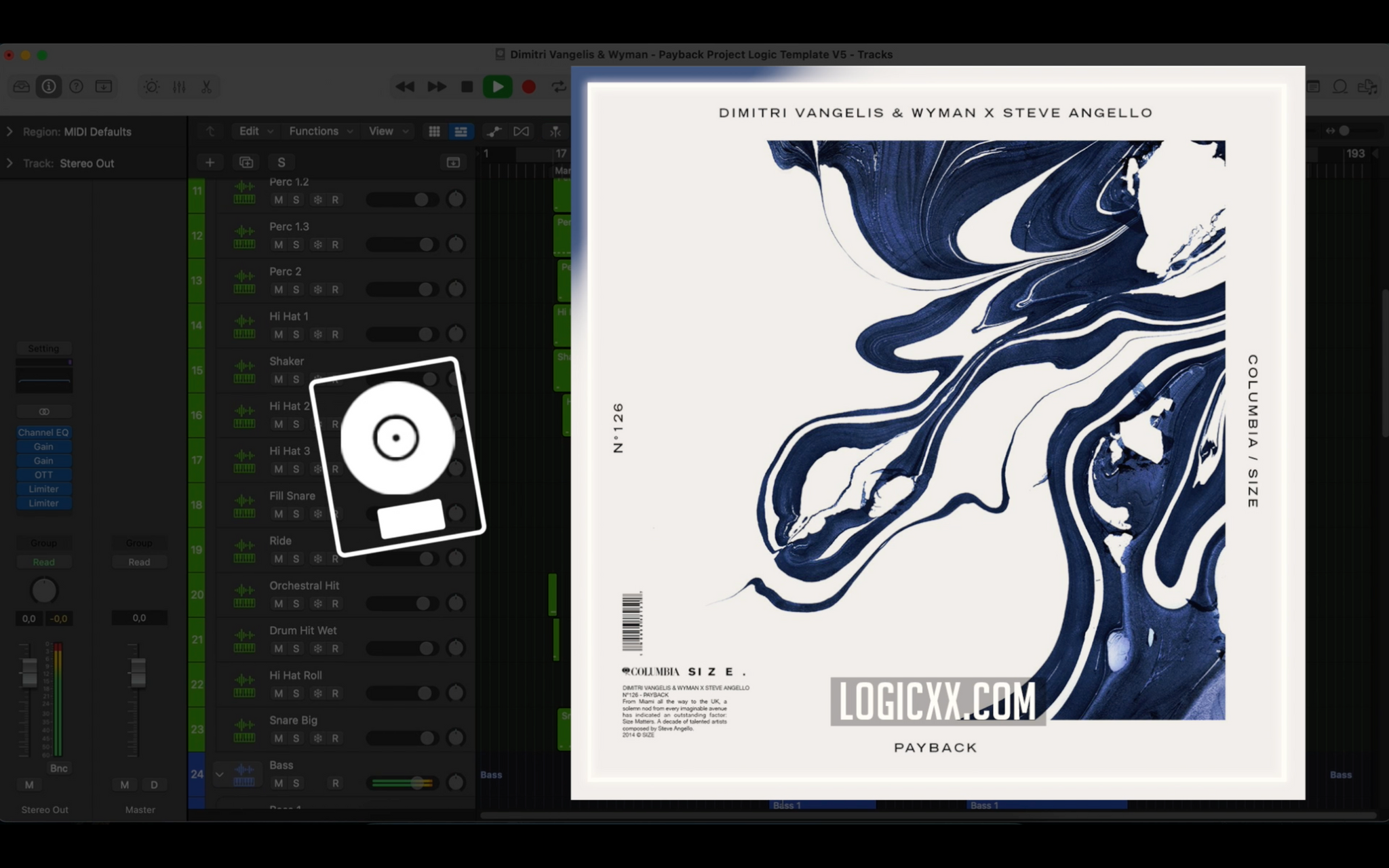1389x868 pixels.
Task: Click the Duplicate Track icon
Action: [x=246, y=162]
